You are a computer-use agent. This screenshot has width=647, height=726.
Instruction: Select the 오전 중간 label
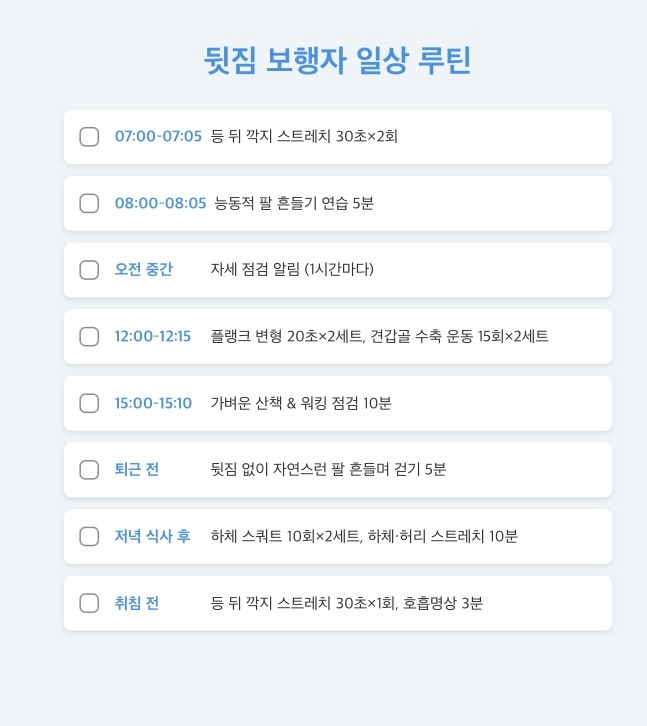coord(144,269)
